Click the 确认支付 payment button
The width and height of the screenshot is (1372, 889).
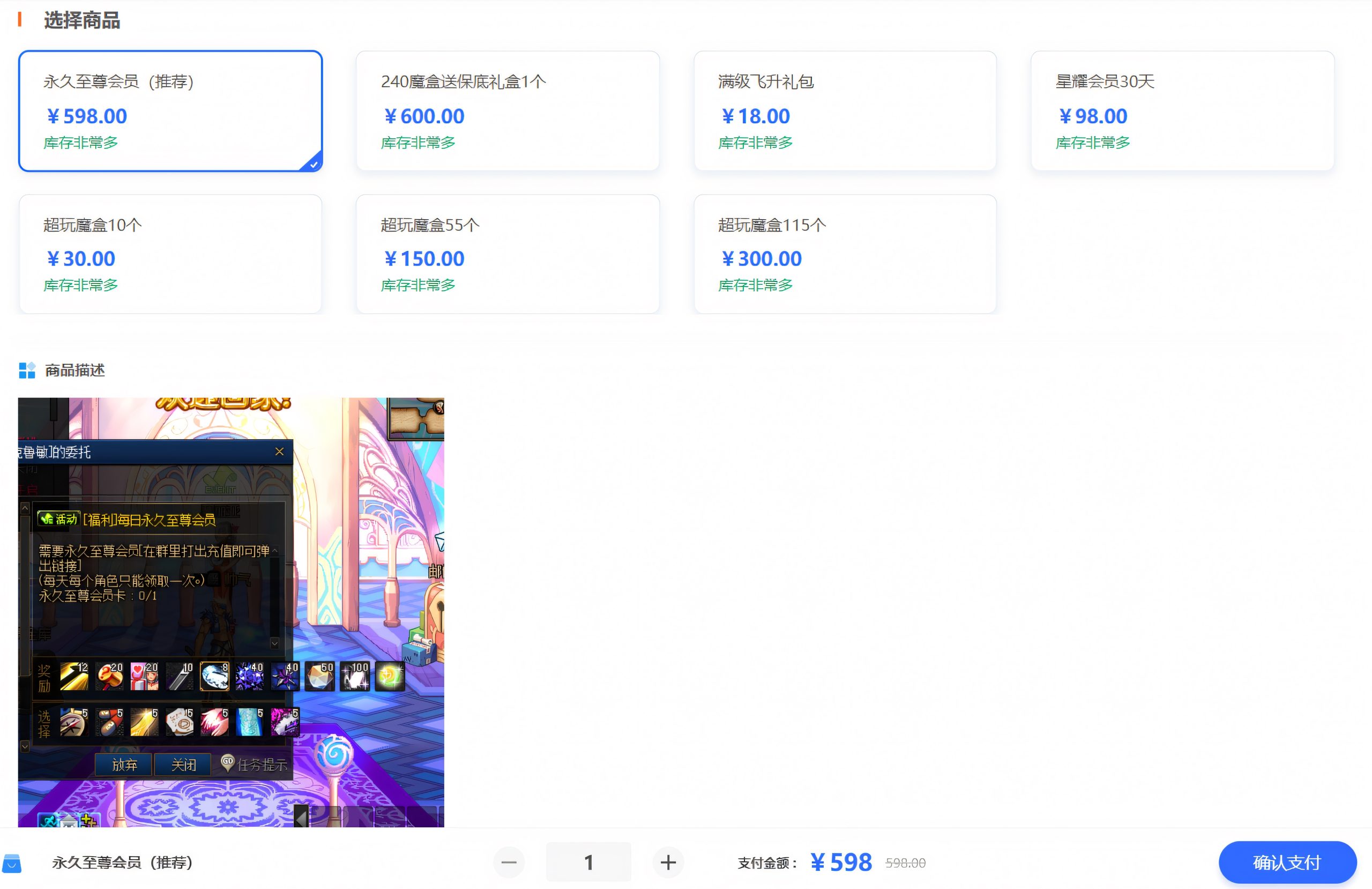(x=1287, y=863)
